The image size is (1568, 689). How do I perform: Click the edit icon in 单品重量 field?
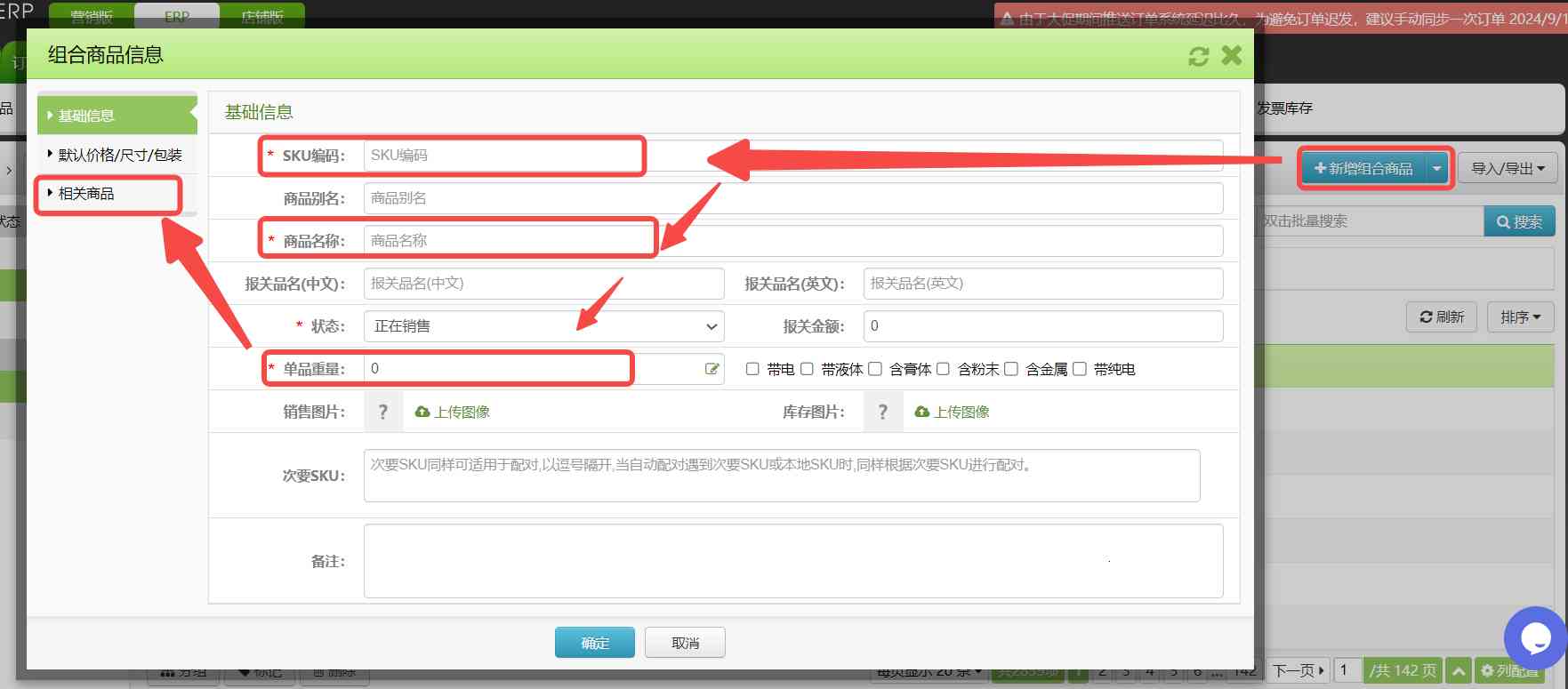(712, 369)
